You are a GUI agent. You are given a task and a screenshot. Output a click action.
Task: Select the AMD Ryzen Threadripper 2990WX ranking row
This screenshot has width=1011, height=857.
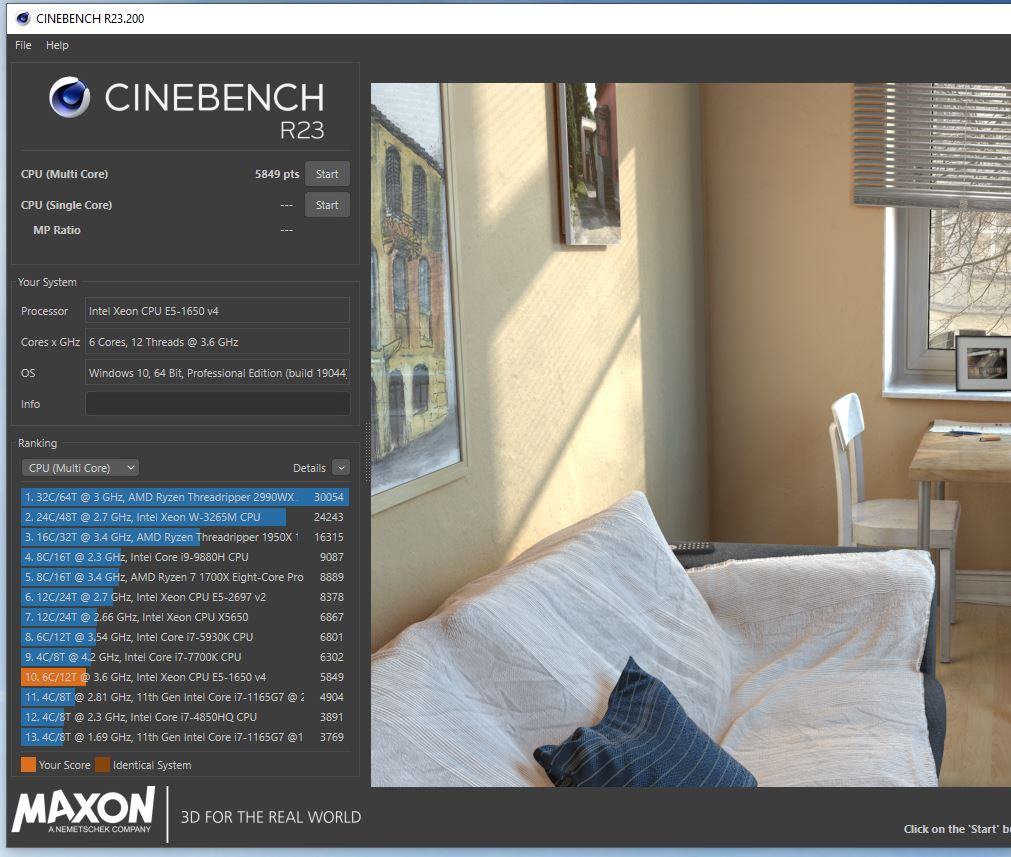[185, 497]
